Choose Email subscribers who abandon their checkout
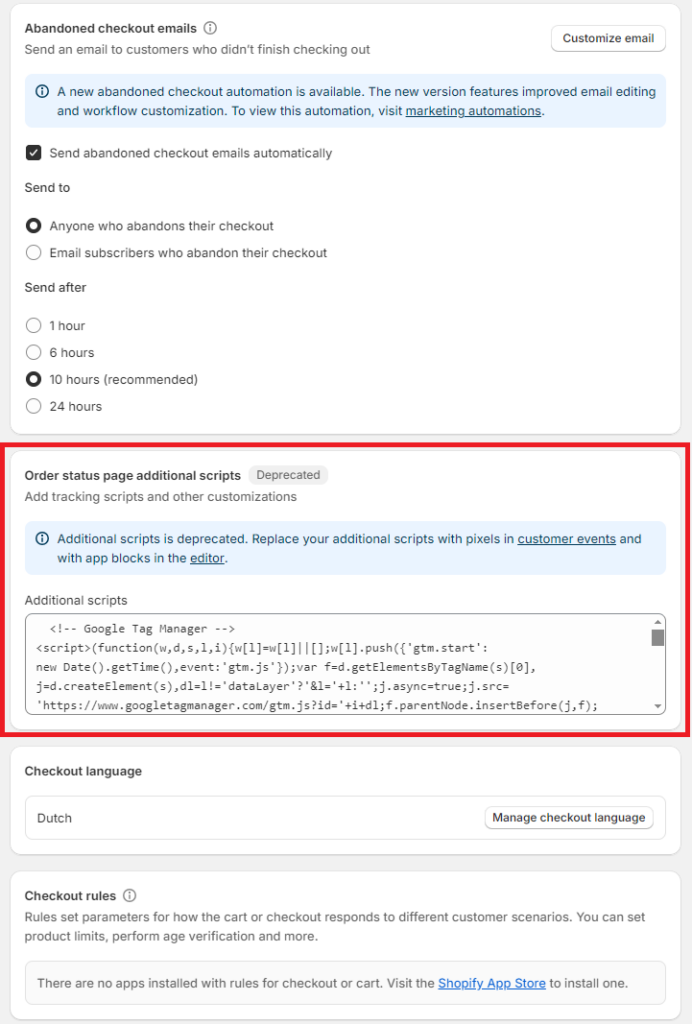 coord(34,253)
